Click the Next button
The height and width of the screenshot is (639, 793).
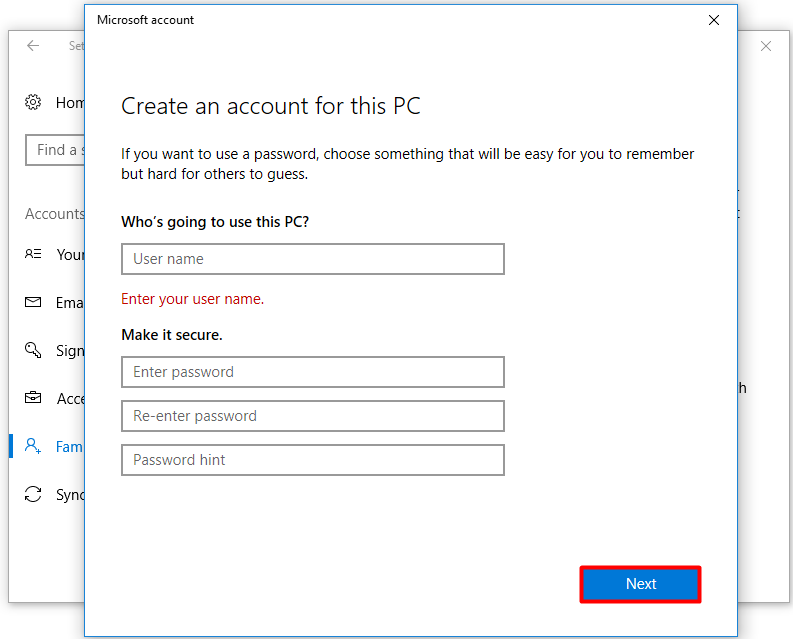[x=640, y=584]
